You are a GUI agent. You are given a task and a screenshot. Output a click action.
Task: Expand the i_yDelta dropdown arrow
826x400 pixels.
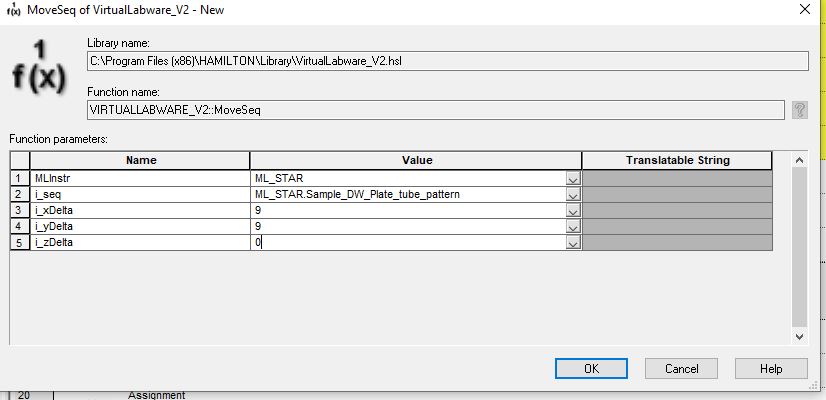point(573,227)
